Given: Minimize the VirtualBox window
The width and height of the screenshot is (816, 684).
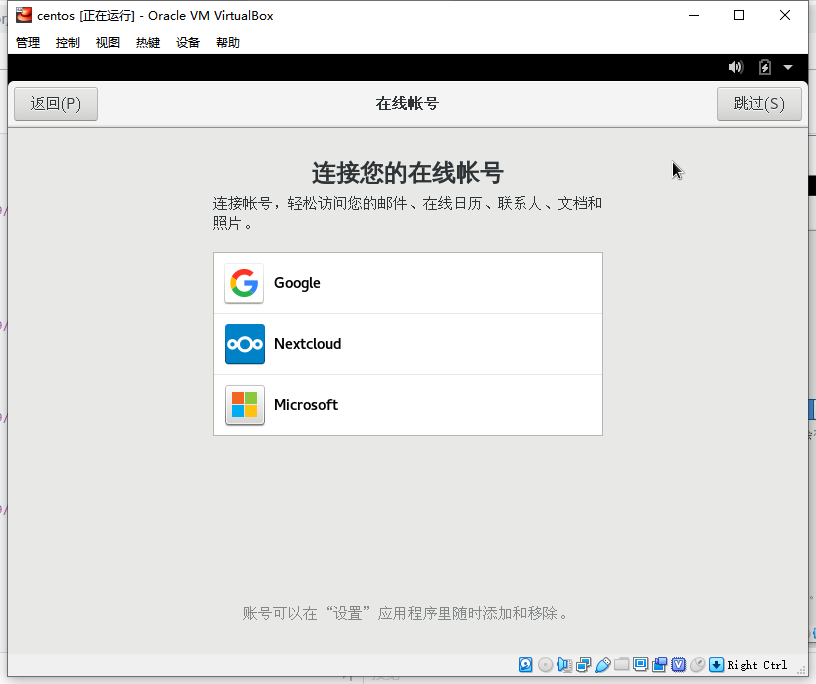Looking at the screenshot, I should (694, 16).
